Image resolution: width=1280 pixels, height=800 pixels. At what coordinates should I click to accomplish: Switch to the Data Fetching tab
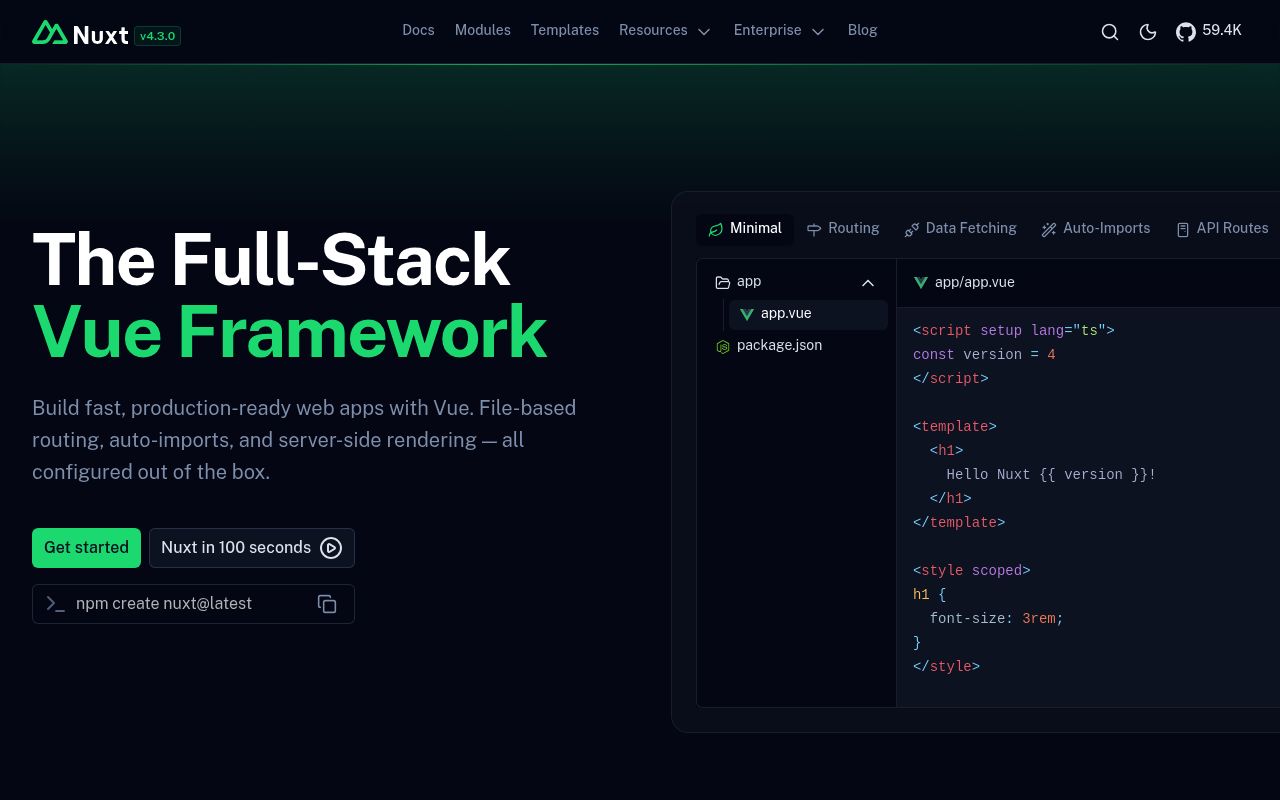pos(960,229)
